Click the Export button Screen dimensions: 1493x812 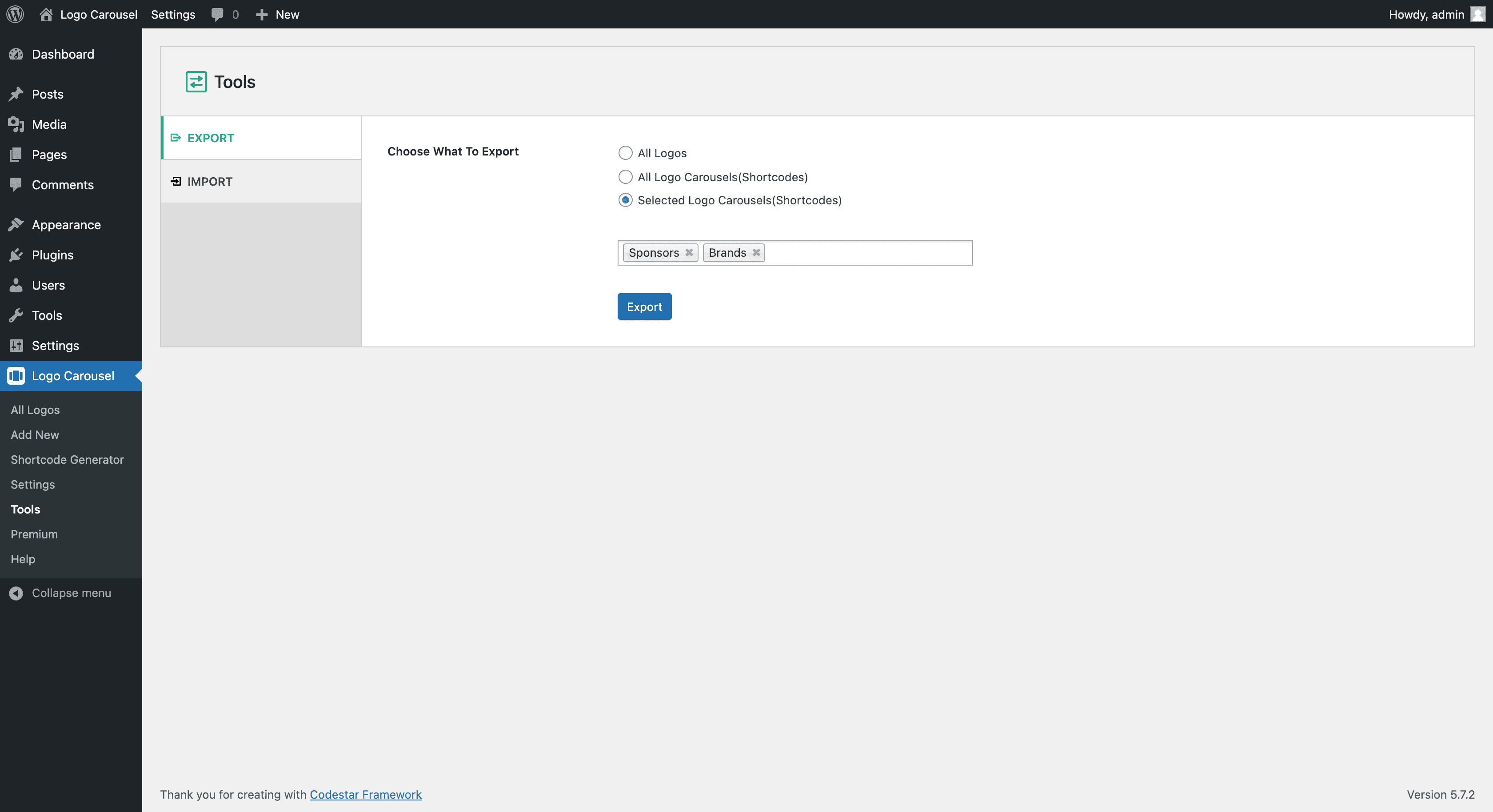pos(644,306)
